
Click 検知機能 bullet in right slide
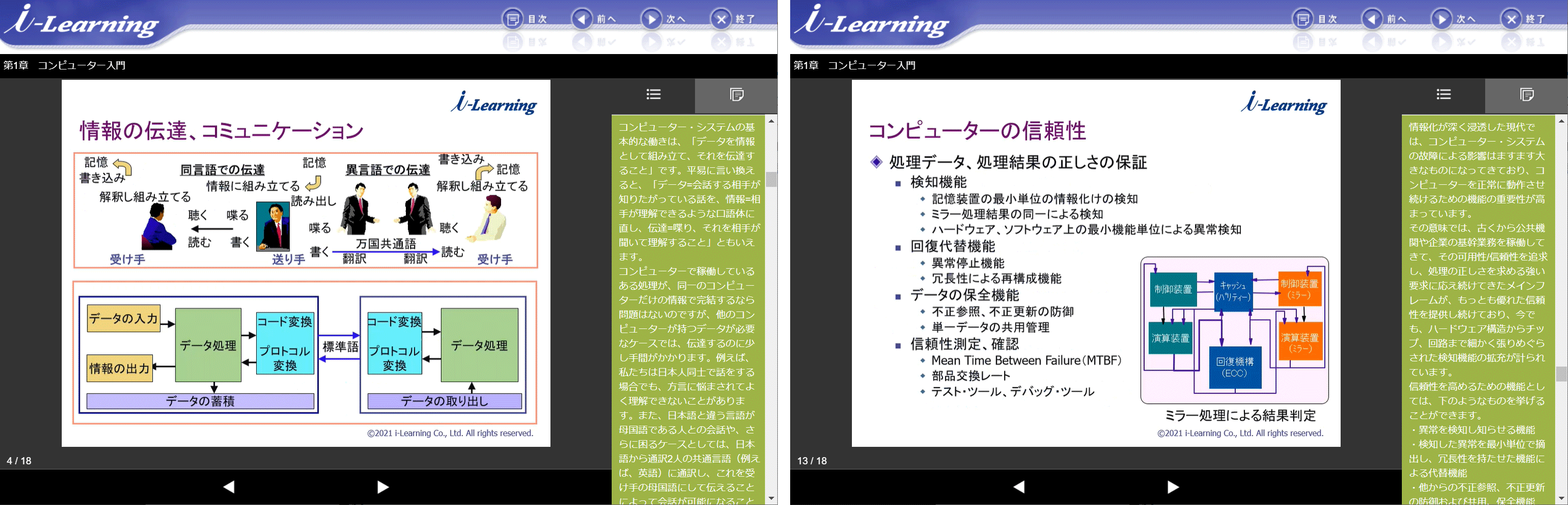pos(938,182)
